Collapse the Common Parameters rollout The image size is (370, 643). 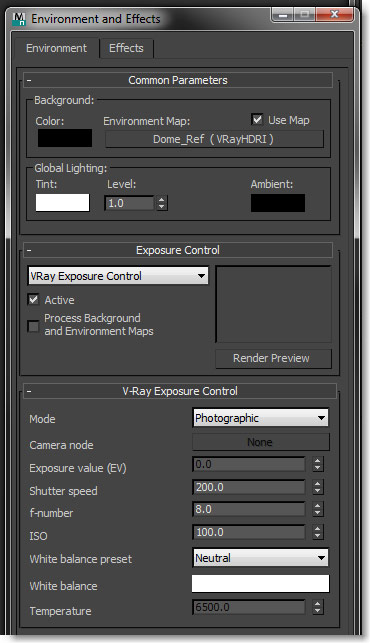click(x=178, y=80)
